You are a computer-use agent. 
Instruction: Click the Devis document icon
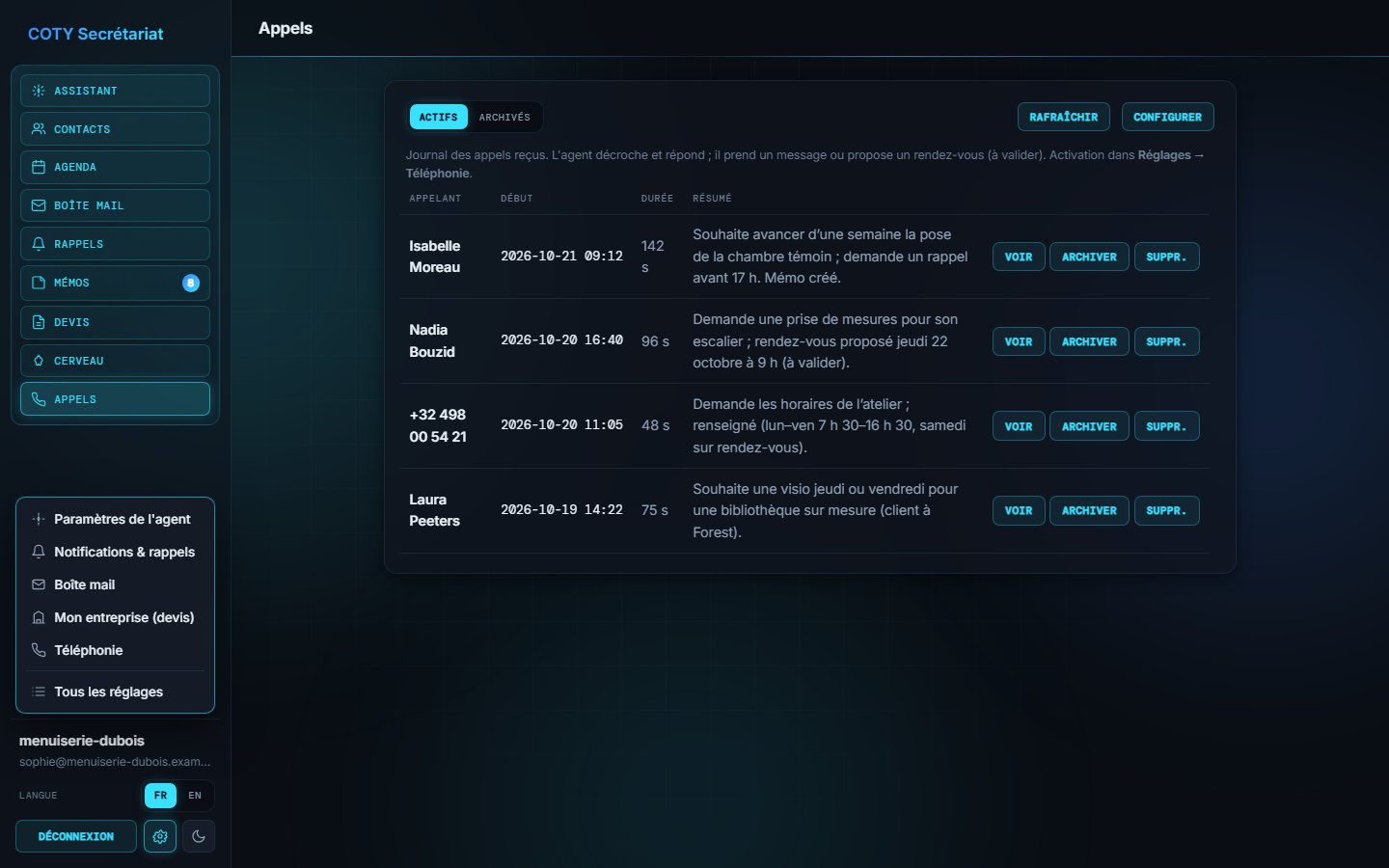tap(39, 322)
